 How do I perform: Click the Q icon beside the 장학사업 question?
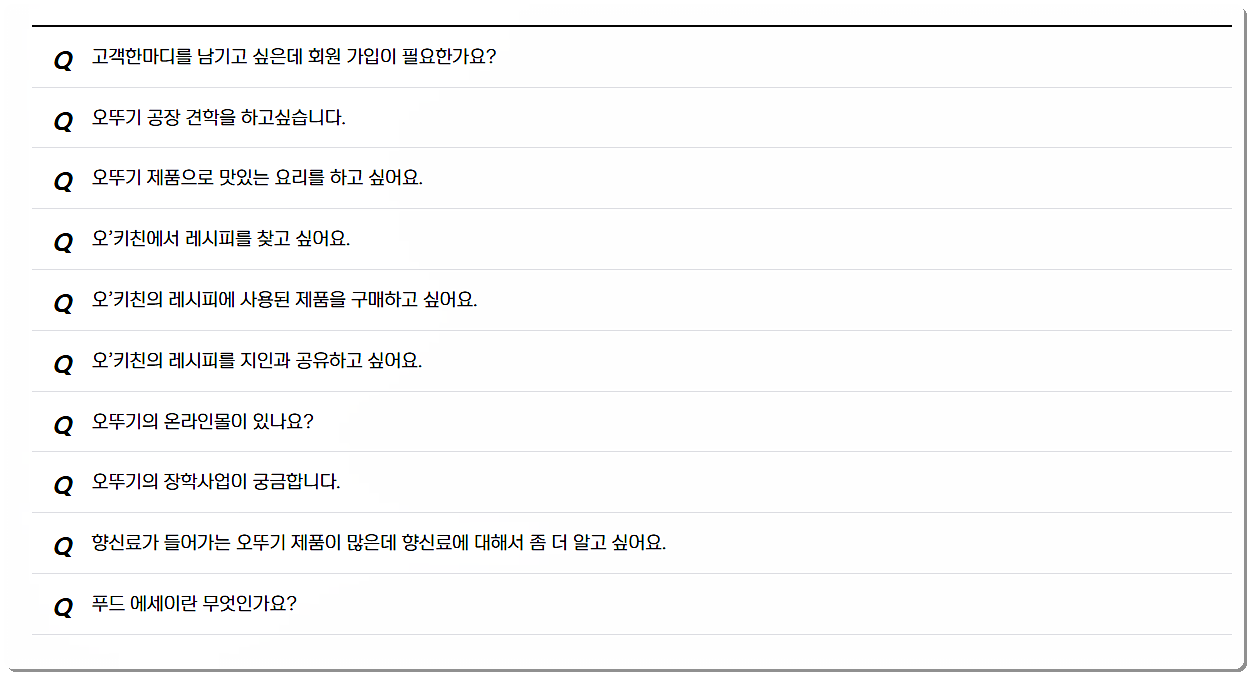coord(63,482)
